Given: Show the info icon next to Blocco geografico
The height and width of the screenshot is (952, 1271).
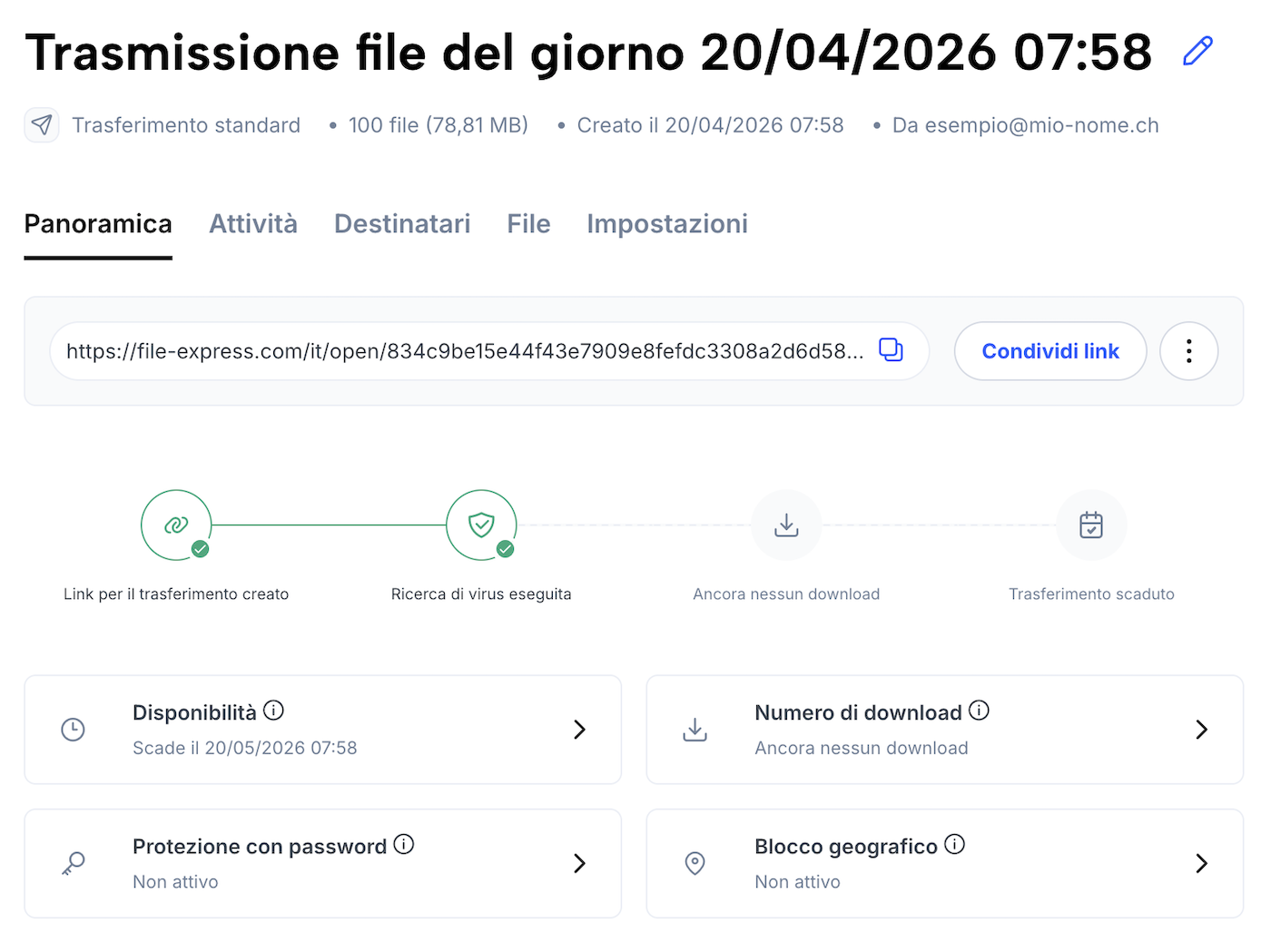Looking at the screenshot, I should coord(954,844).
